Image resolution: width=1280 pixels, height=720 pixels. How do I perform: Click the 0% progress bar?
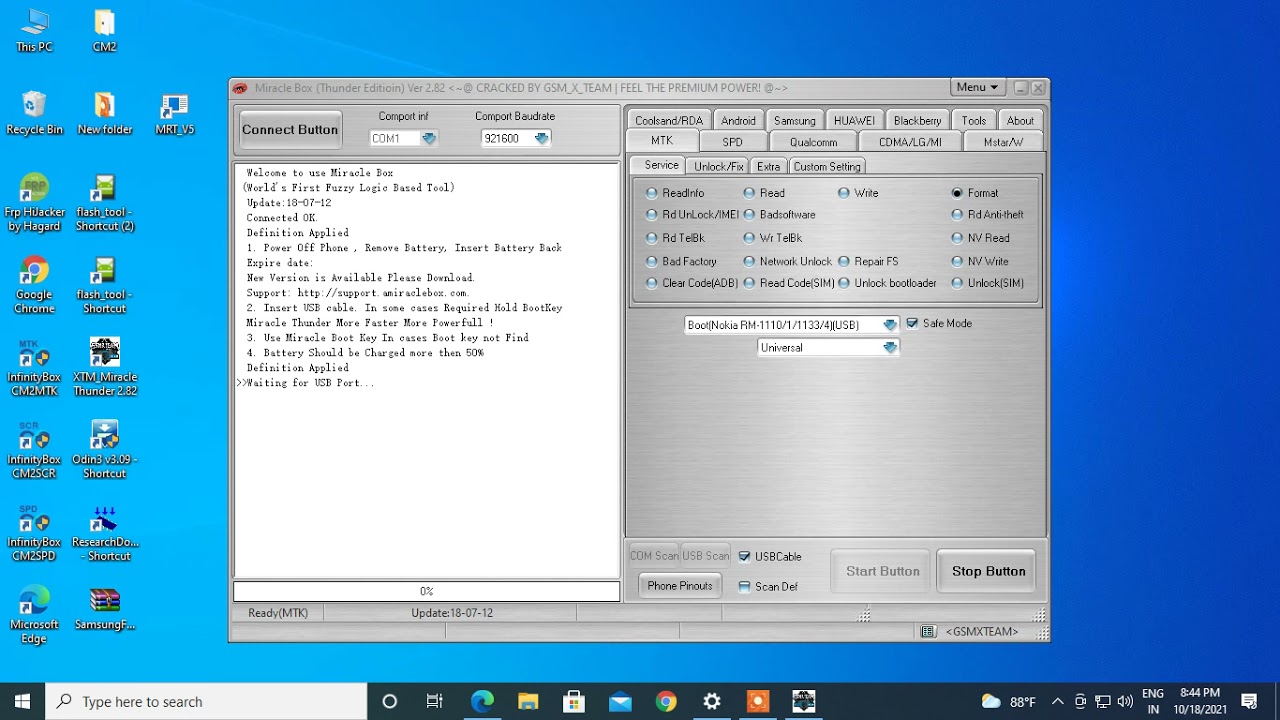click(427, 592)
